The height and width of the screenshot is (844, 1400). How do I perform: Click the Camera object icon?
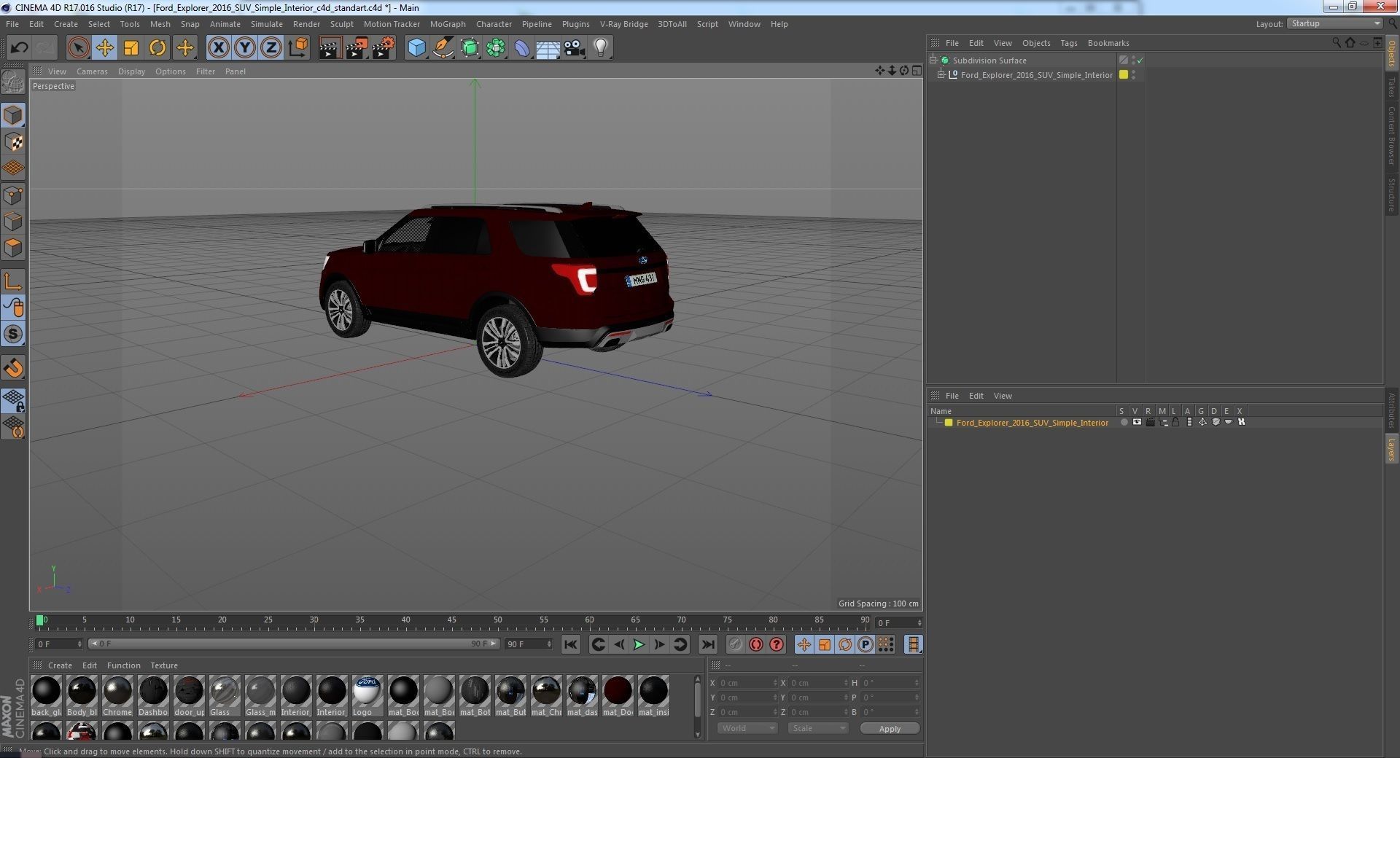coord(574,48)
